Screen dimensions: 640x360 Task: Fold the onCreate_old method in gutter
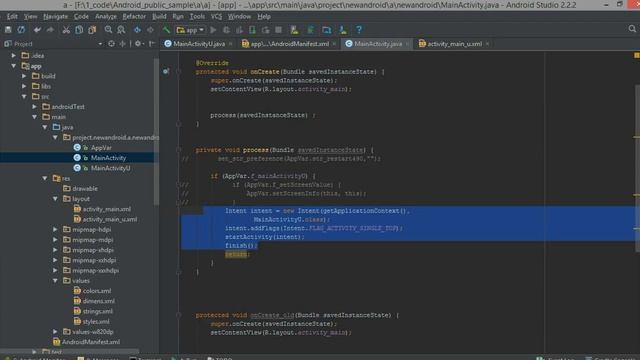coord(178,315)
